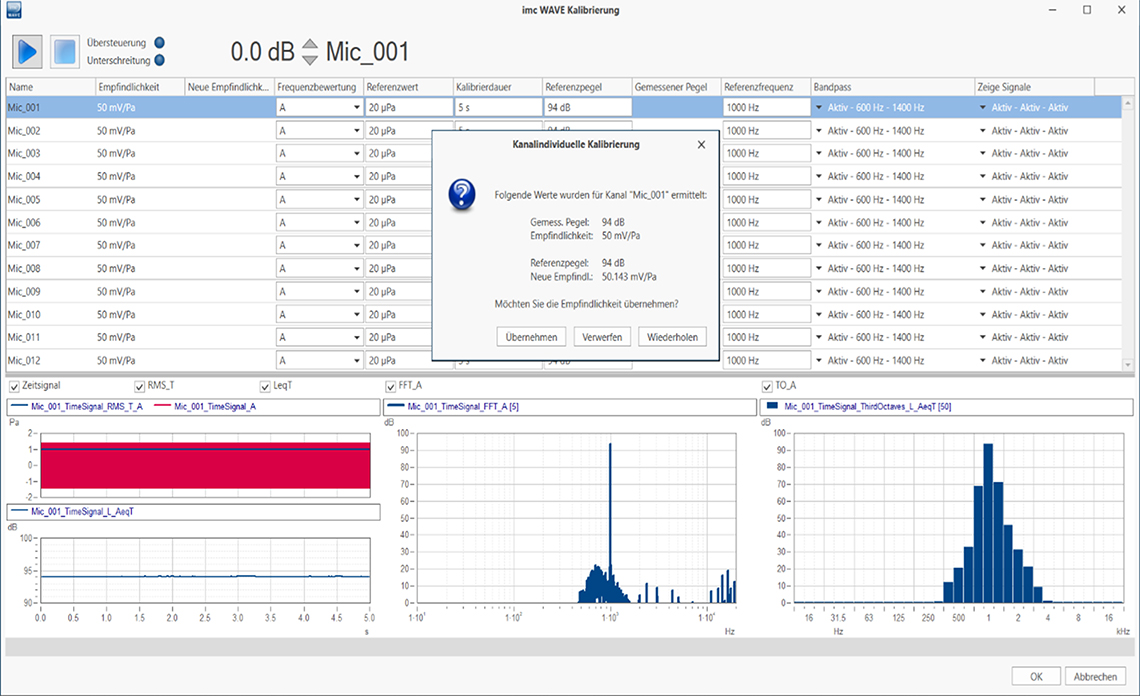Uncheck the RMS_T checkbox

[140, 385]
